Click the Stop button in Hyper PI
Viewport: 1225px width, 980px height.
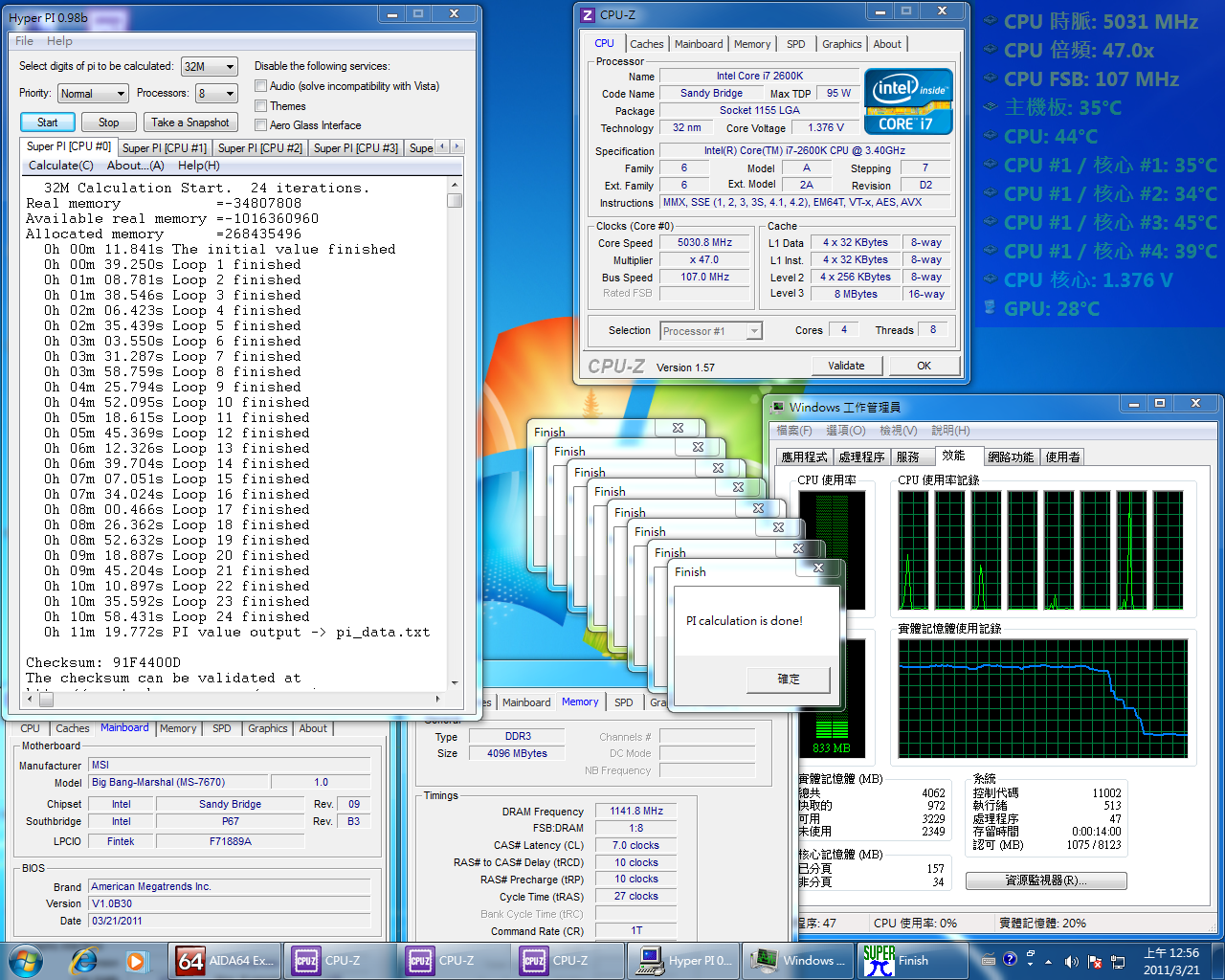(x=108, y=122)
